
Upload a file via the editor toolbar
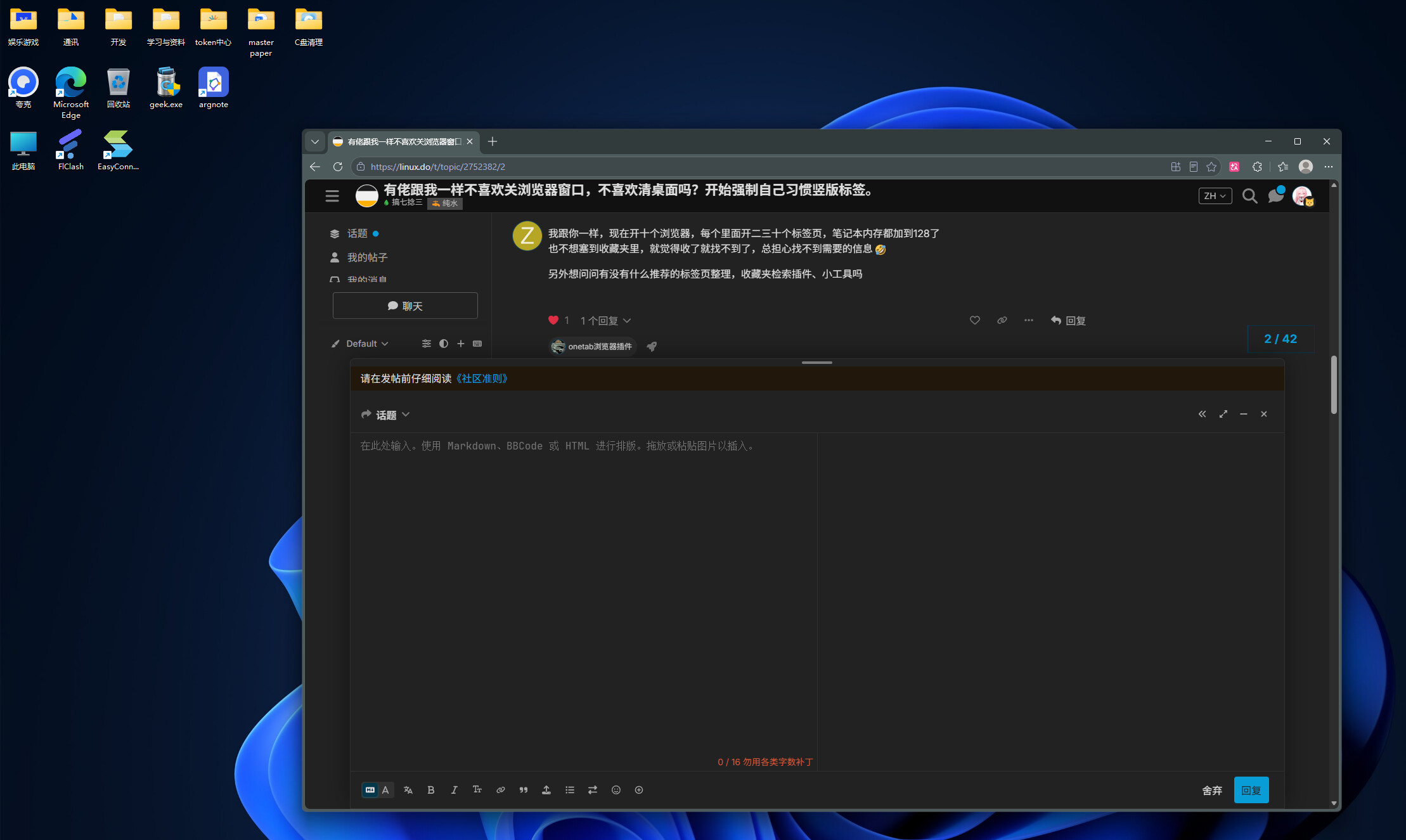(x=546, y=790)
